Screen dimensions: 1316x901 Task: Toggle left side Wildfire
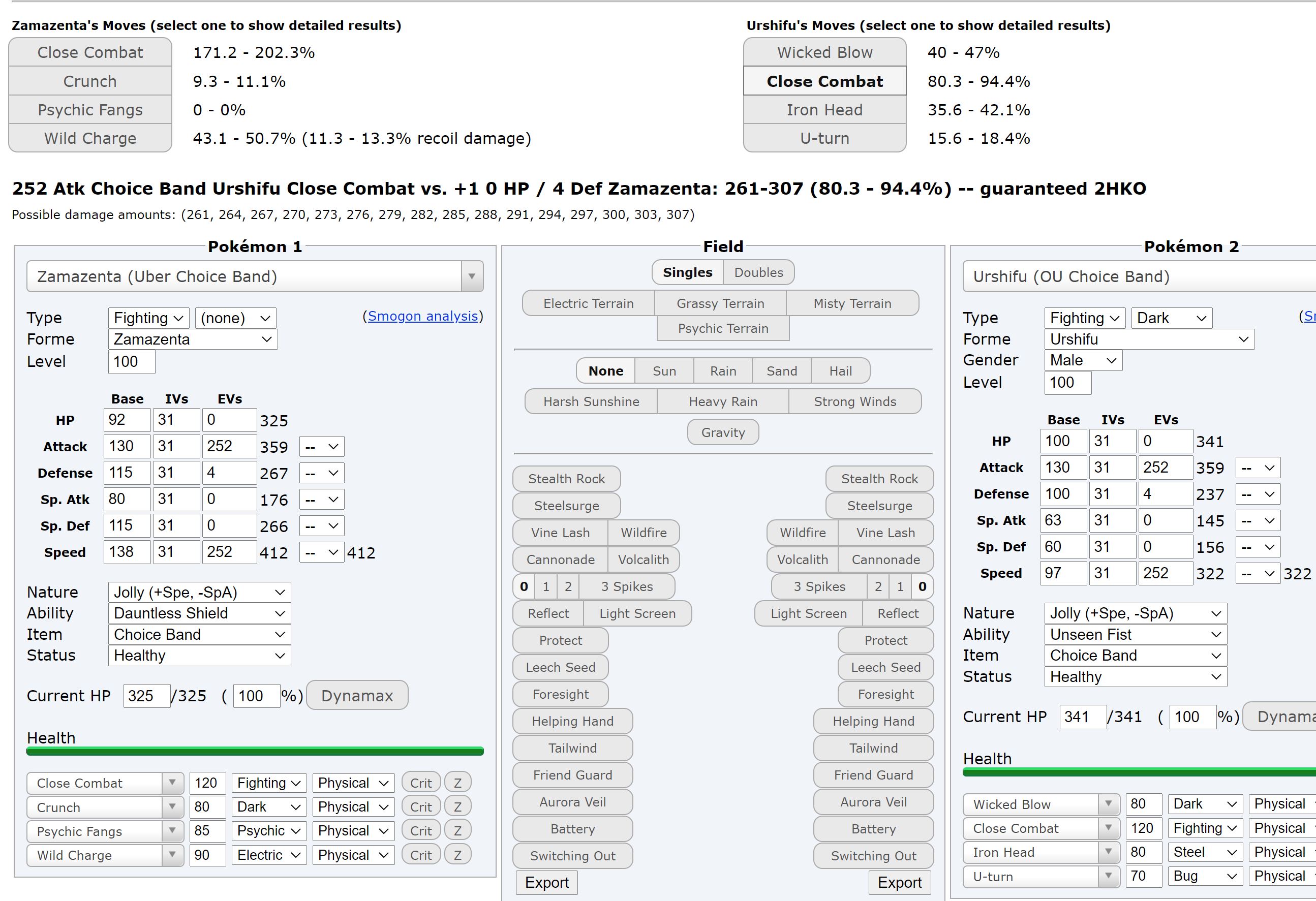point(644,533)
